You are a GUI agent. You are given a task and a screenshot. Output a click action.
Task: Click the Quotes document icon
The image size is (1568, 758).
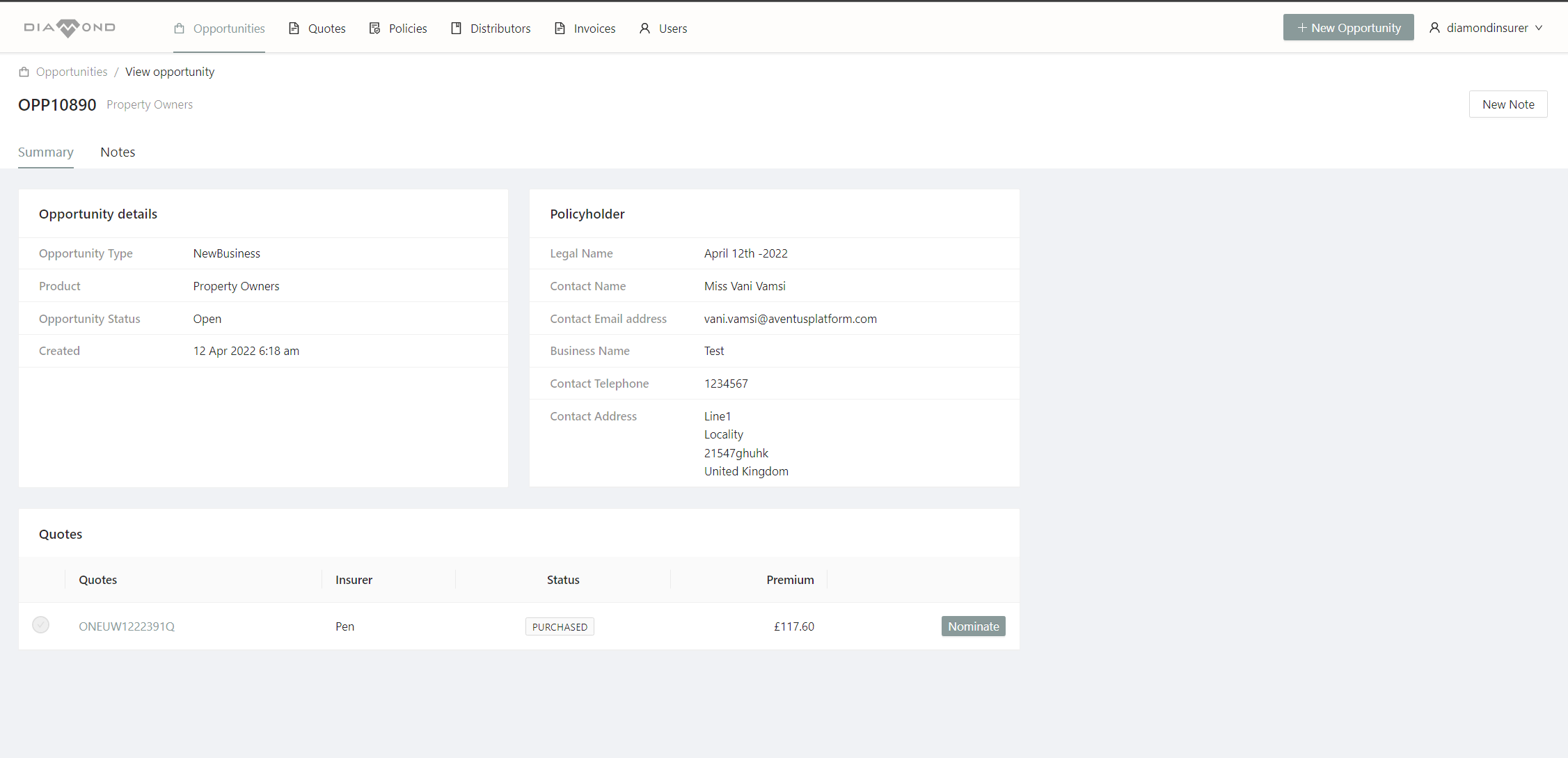294,29
